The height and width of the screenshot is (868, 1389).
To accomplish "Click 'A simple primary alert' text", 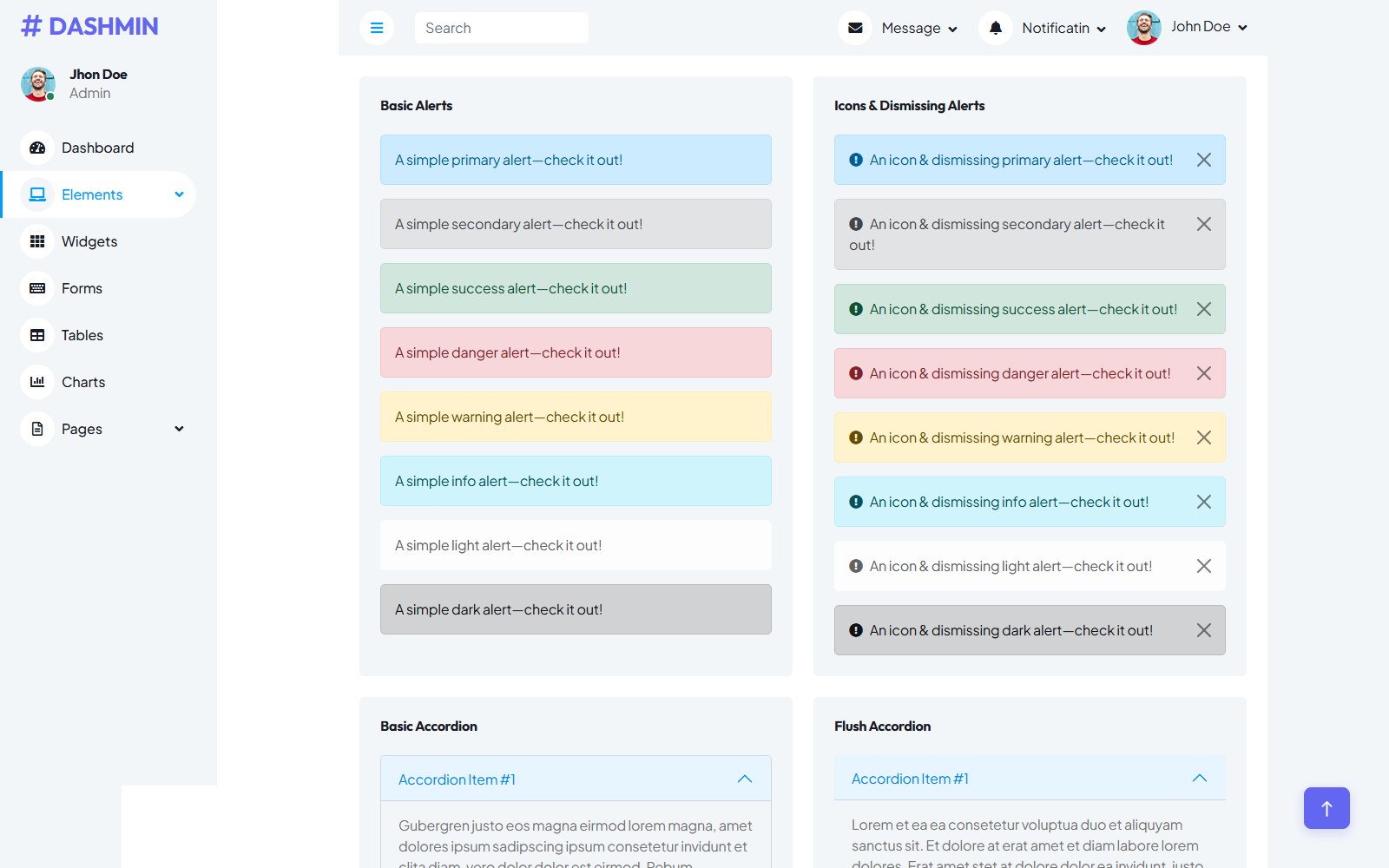I will (509, 160).
